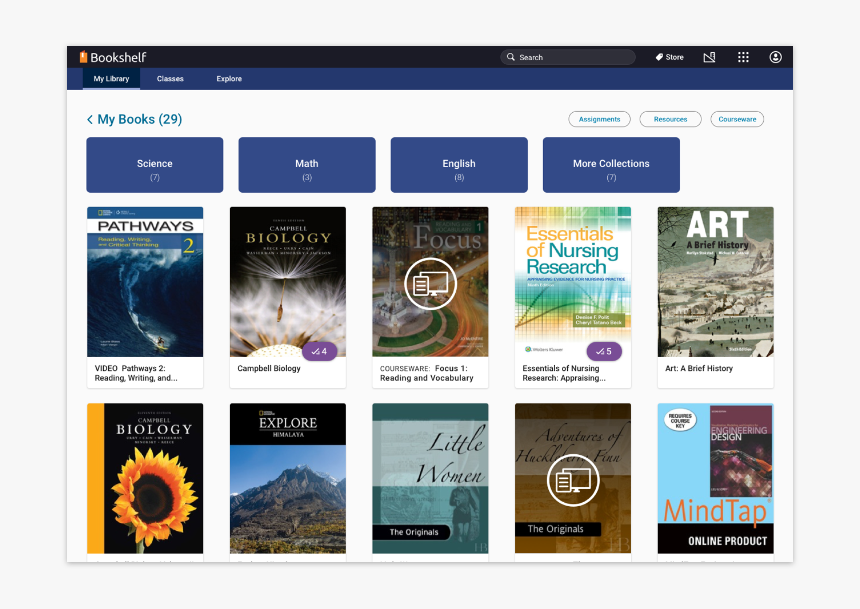Viewport: 860px width, 609px height.
Task: Open the Little Women cover
Action: [431, 478]
